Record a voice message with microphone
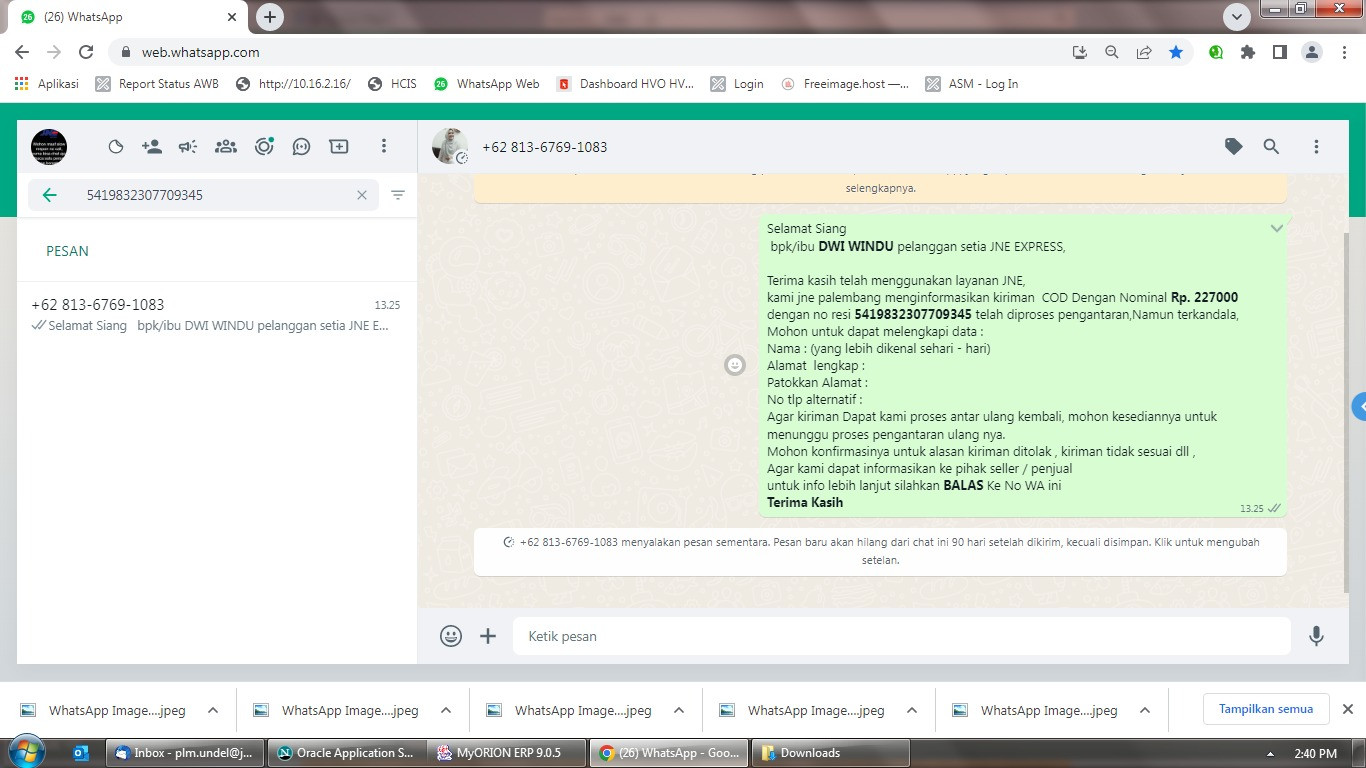 point(1317,636)
